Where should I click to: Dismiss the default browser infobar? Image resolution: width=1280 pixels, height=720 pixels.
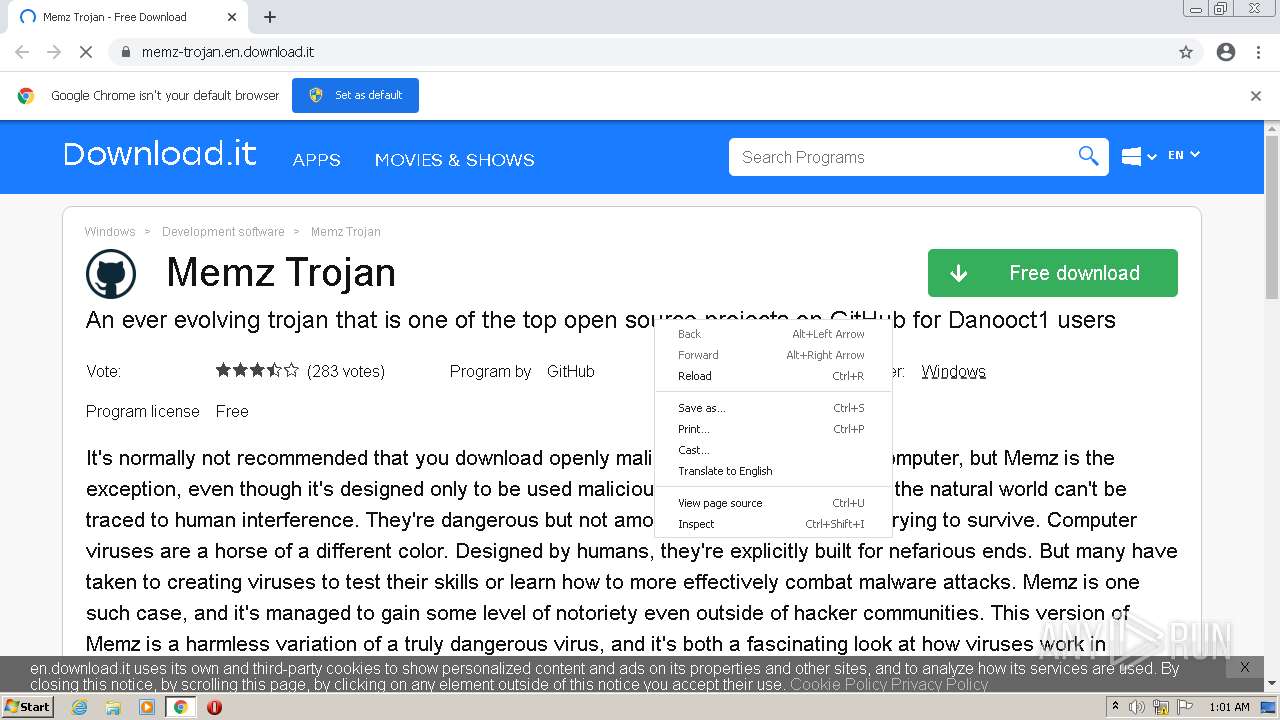tap(1256, 96)
